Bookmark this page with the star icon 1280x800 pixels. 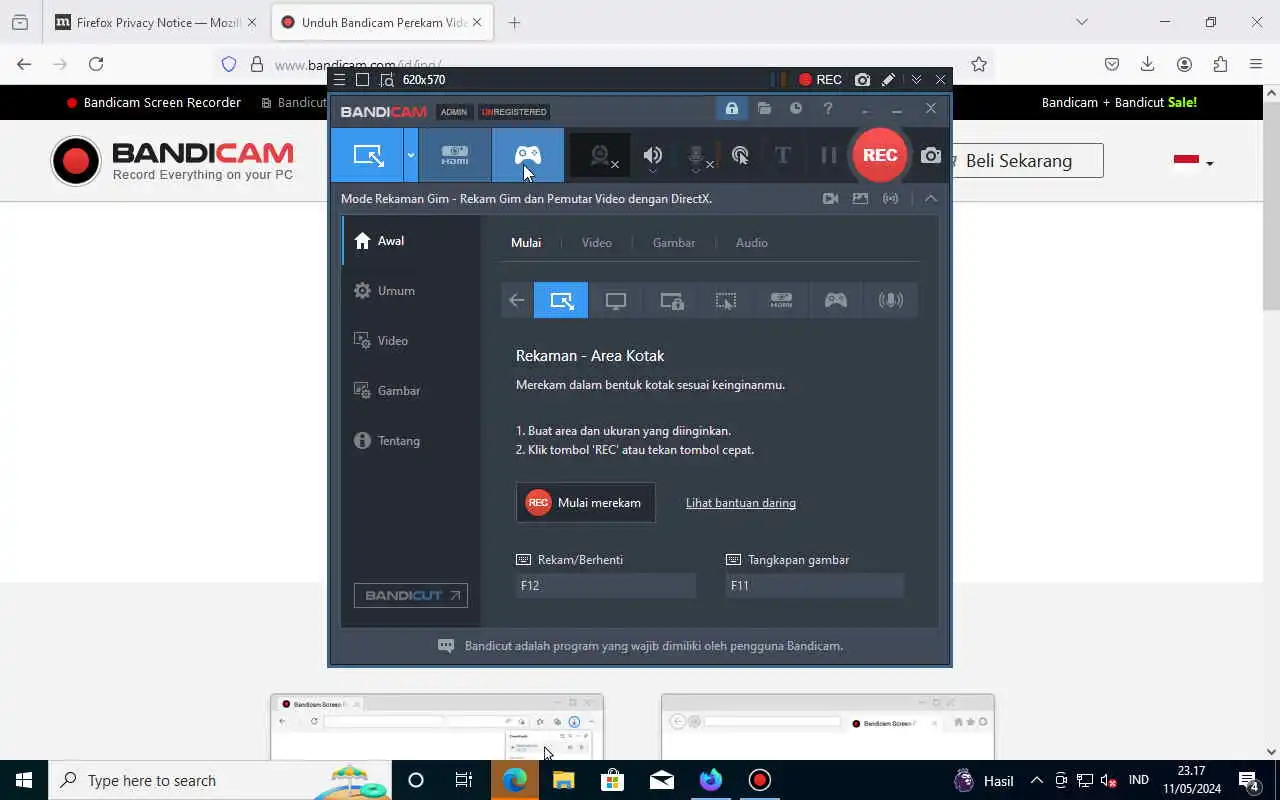[979, 64]
